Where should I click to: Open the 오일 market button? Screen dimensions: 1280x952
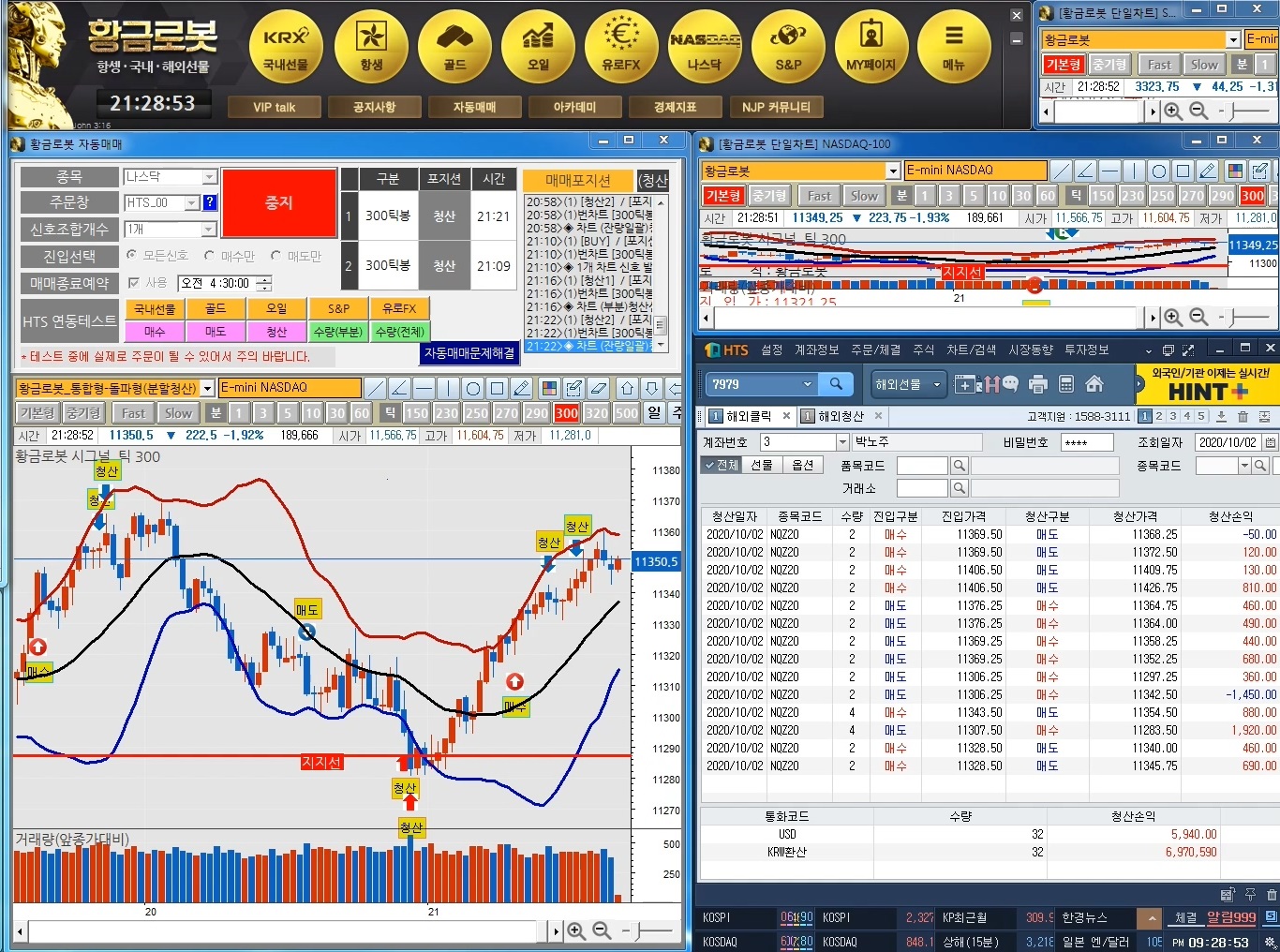tap(538, 47)
